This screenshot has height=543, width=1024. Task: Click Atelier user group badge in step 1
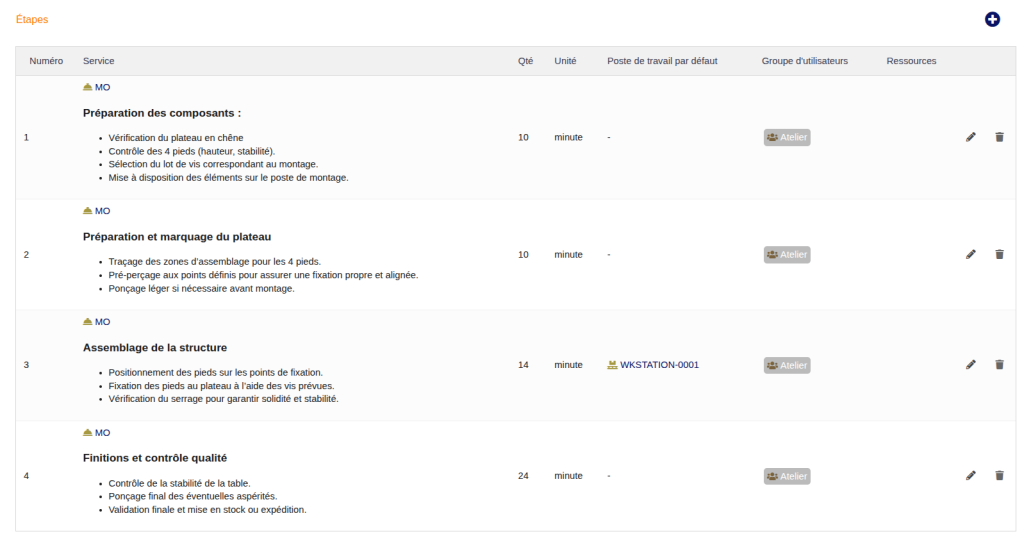tap(787, 137)
